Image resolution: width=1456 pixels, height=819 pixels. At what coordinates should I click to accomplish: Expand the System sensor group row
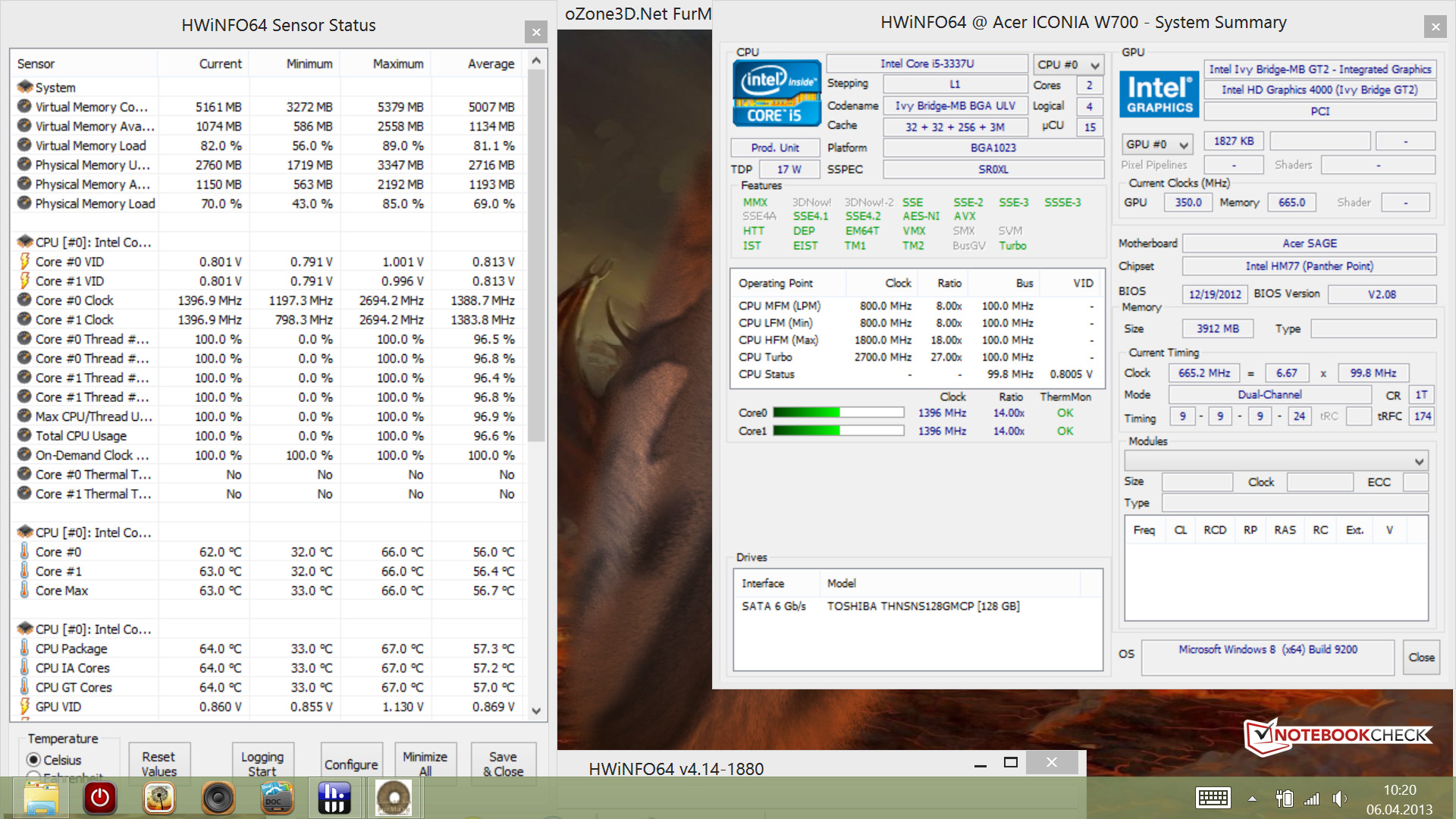point(55,87)
